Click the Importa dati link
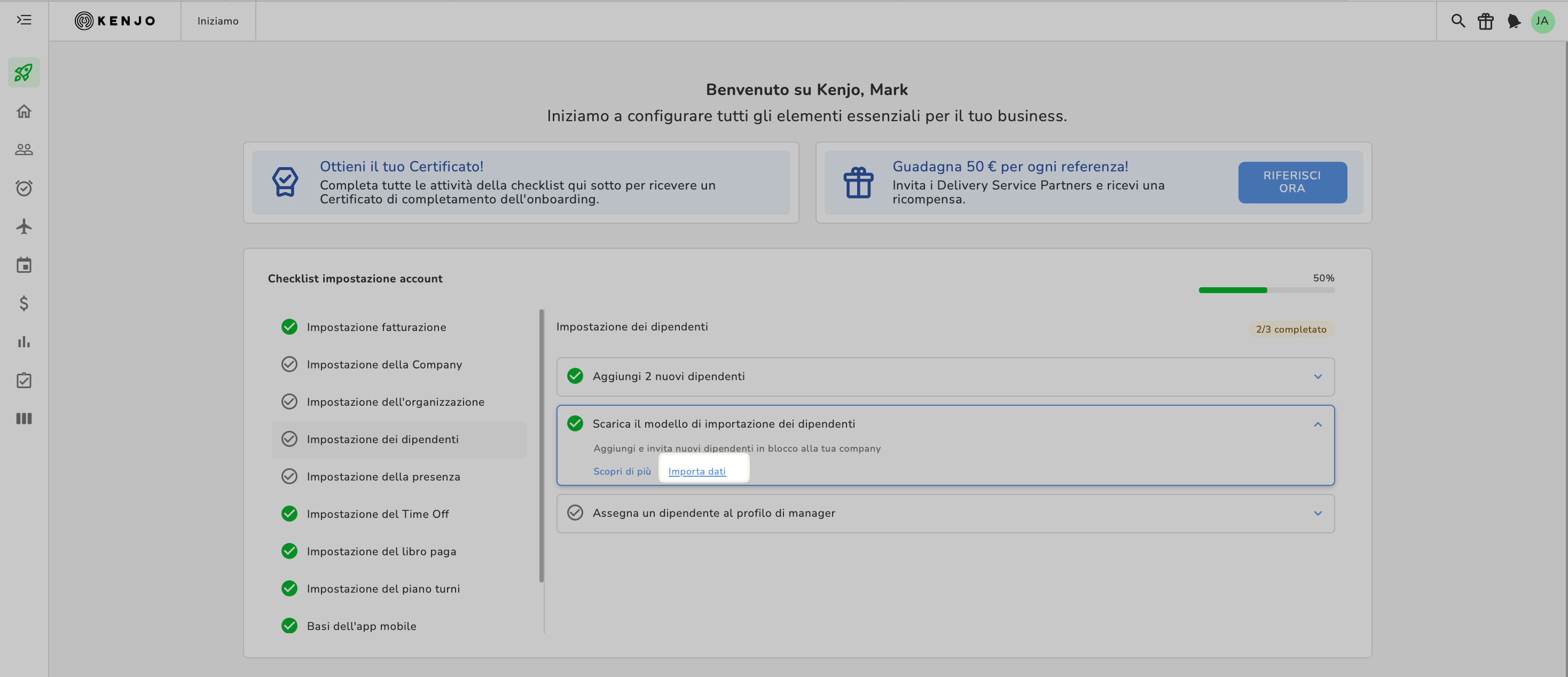Viewport: 1568px width, 677px height. coord(696,471)
